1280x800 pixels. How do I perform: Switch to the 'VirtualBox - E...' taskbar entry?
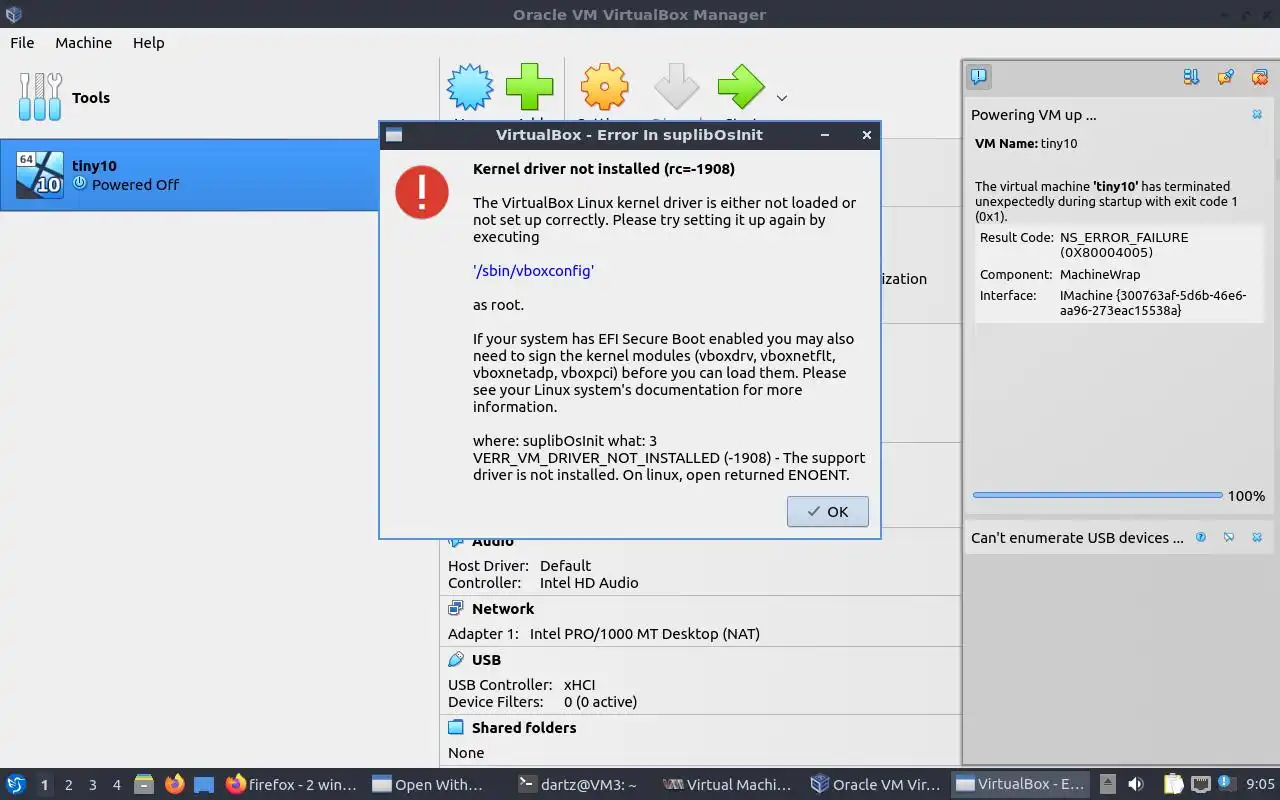point(1021,785)
